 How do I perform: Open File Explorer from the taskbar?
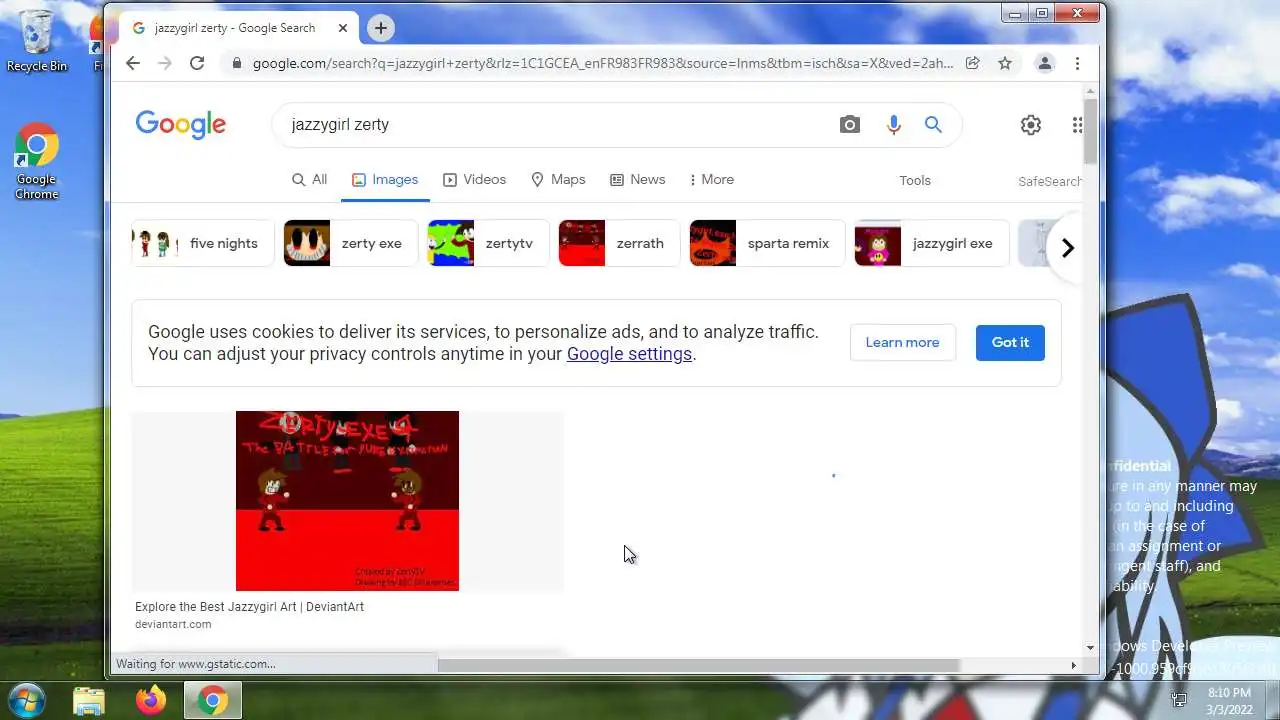click(x=89, y=700)
